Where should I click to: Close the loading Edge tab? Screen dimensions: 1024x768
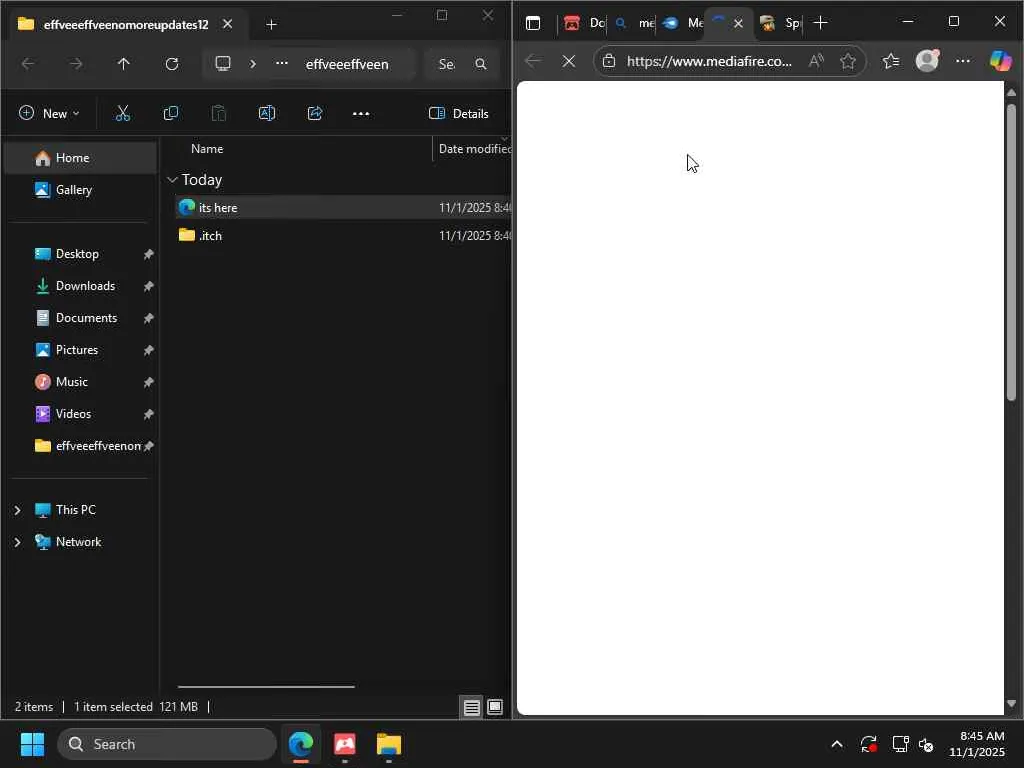click(738, 24)
